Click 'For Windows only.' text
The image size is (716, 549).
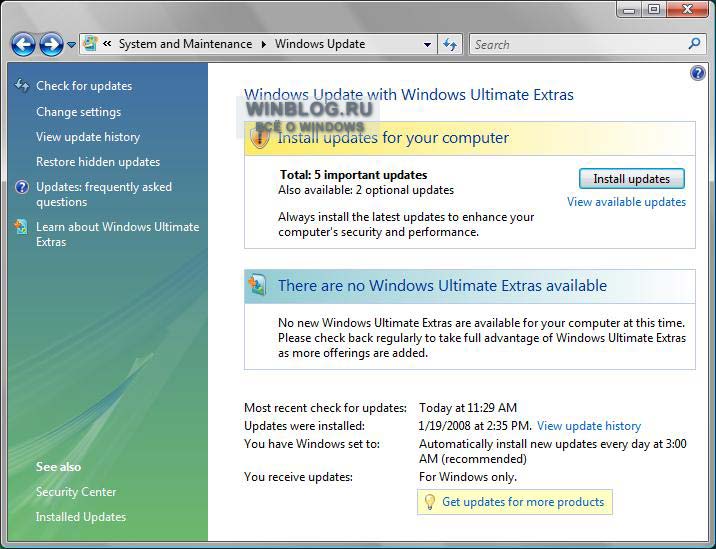468,477
